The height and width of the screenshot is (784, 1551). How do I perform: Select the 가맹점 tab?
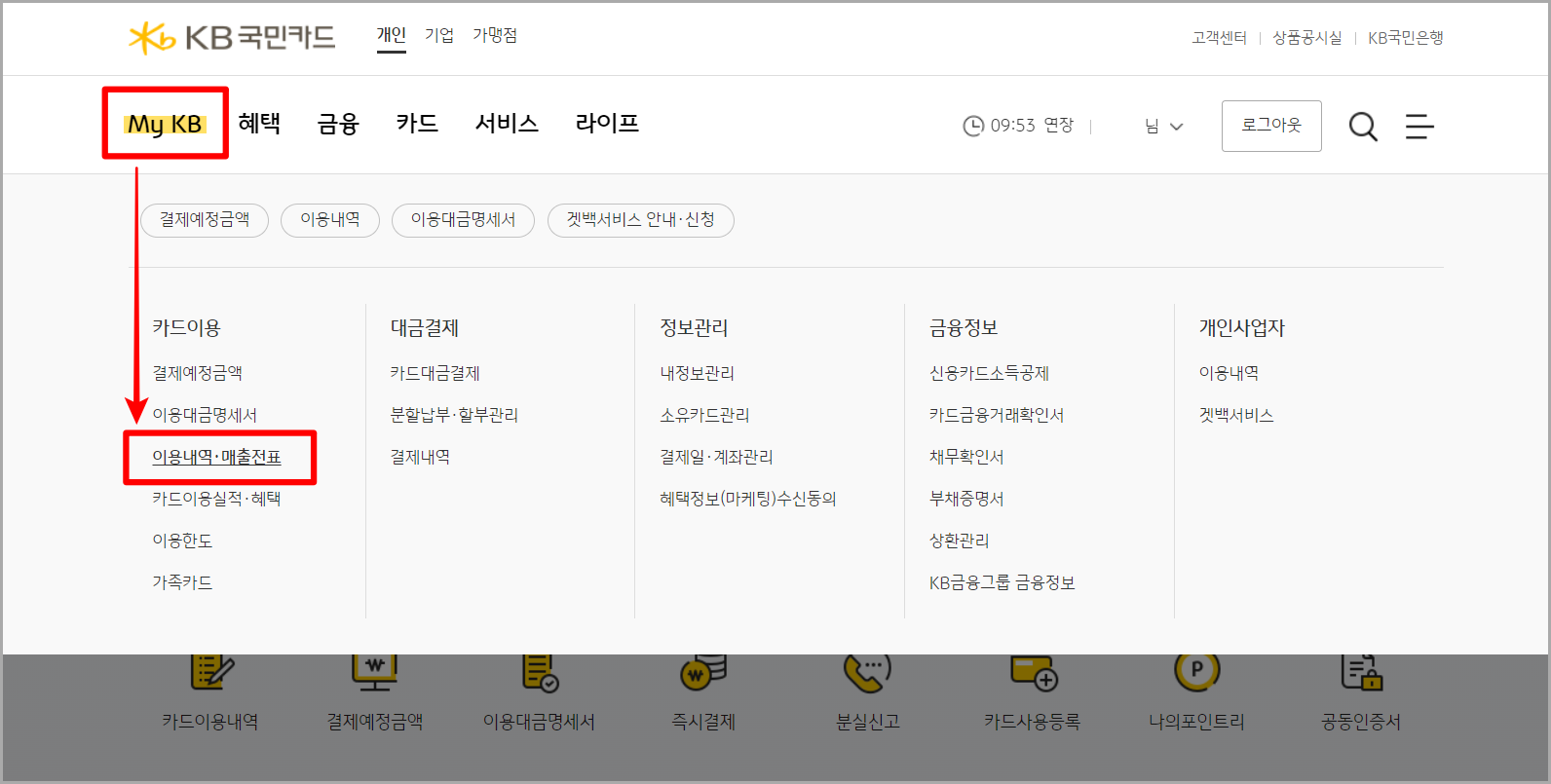(495, 35)
